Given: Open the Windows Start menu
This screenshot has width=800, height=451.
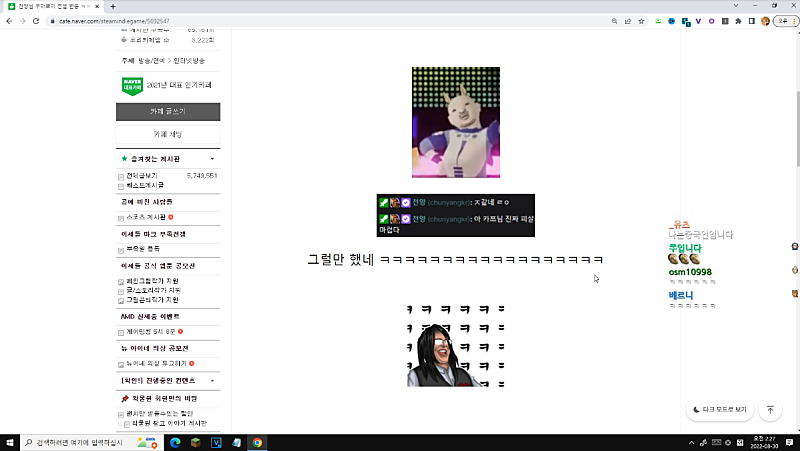Looking at the screenshot, I should point(10,442).
